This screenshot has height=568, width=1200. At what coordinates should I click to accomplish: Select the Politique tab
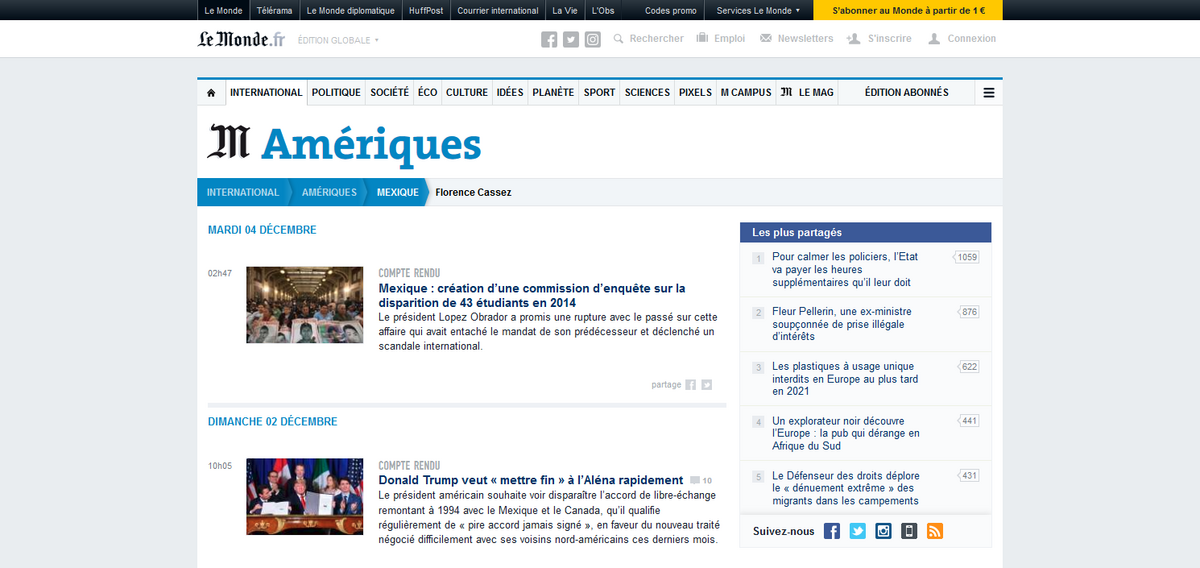point(336,92)
